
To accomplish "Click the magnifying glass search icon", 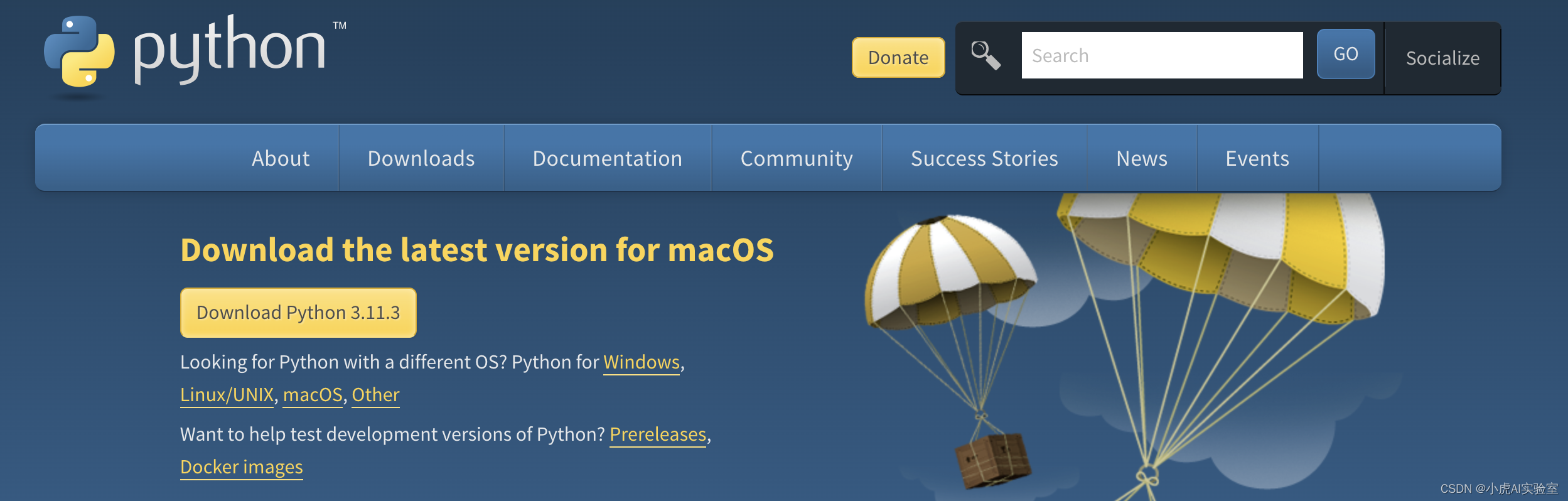I will coord(985,55).
